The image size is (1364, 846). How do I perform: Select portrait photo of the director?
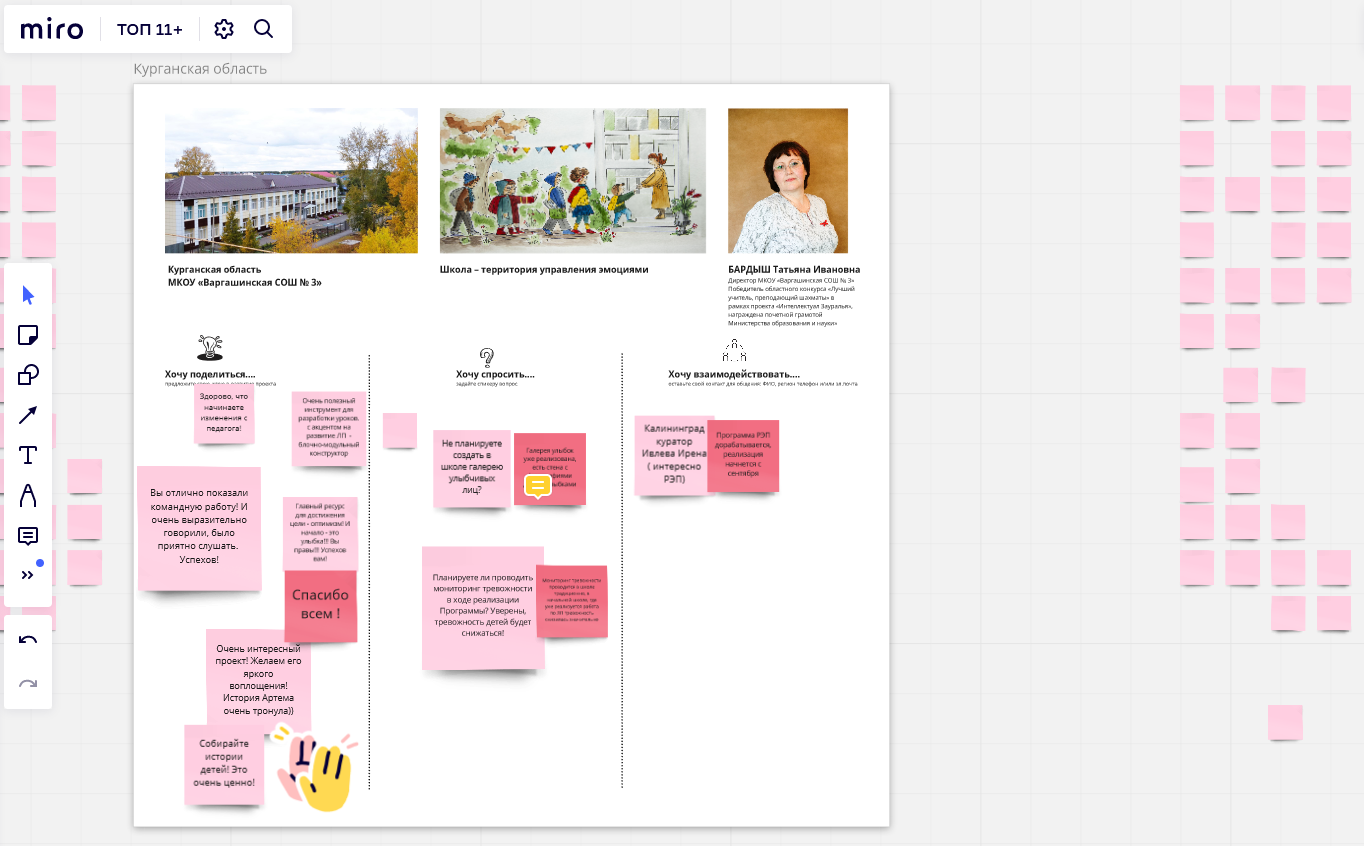[787, 180]
